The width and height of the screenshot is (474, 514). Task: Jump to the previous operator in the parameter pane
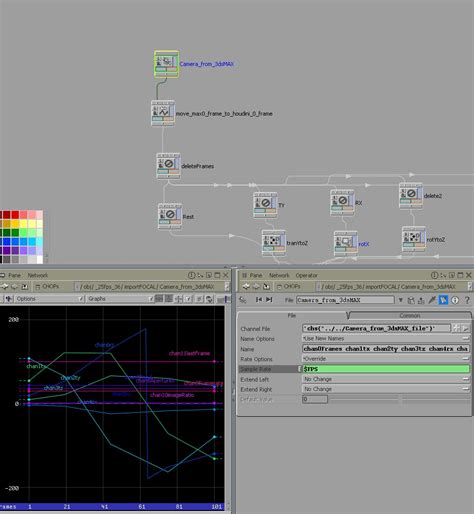click(259, 300)
